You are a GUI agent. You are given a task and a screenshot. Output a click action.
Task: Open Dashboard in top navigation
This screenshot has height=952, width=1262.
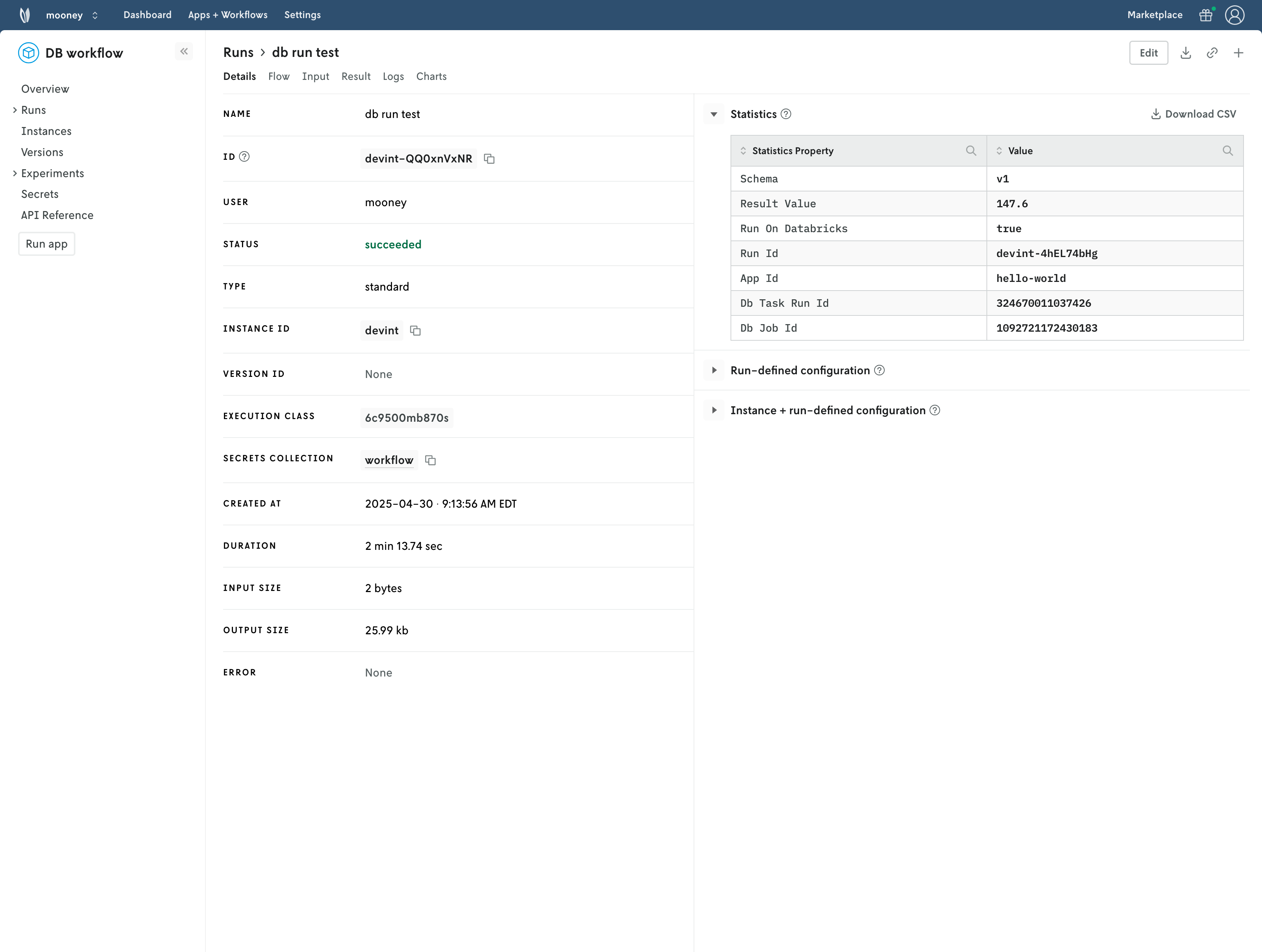point(147,15)
